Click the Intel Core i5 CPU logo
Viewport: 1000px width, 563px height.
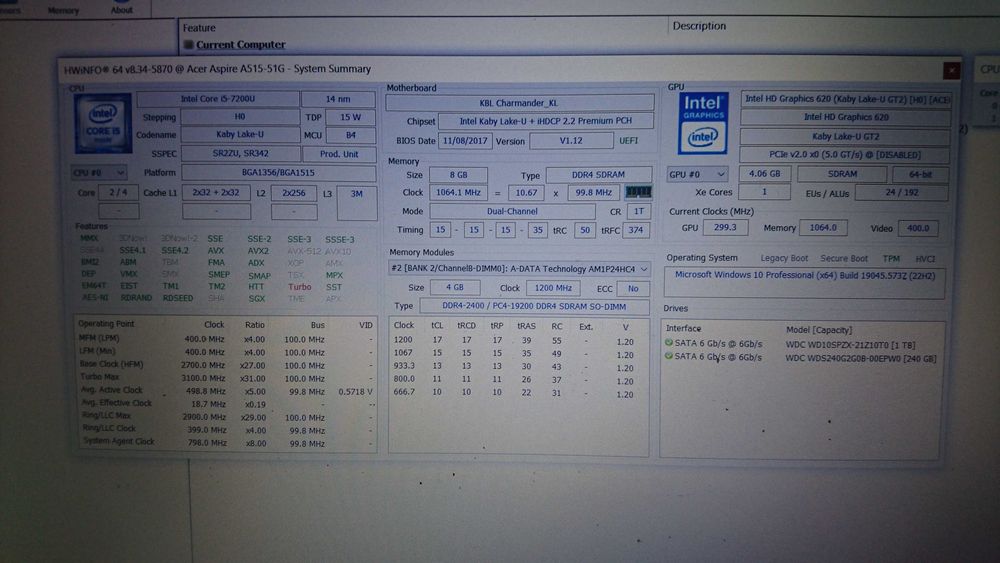103,123
